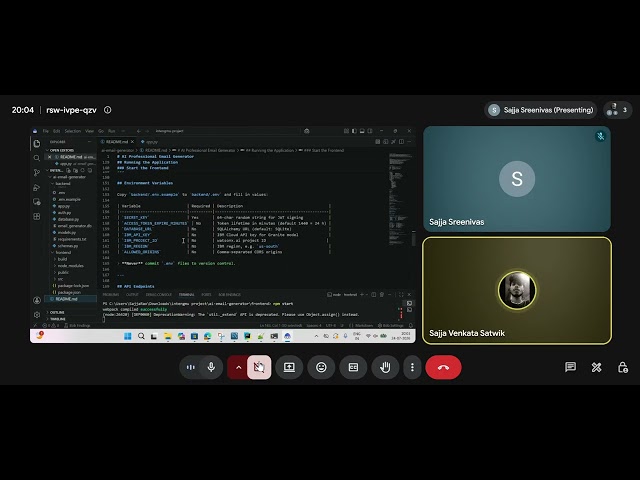Open the Run menu in VS Code
The height and width of the screenshot is (480, 640).
point(111,131)
